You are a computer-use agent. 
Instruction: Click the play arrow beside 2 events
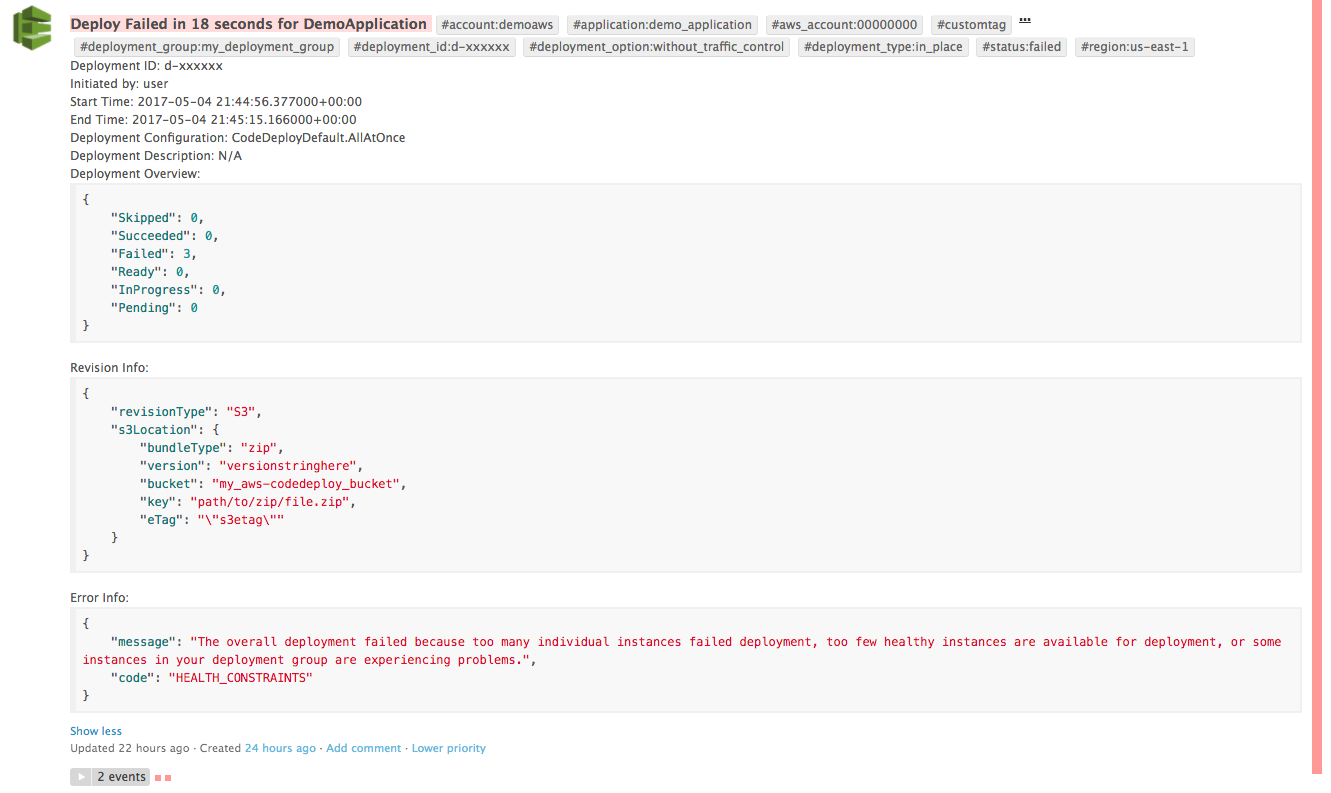pyautogui.click(x=80, y=776)
